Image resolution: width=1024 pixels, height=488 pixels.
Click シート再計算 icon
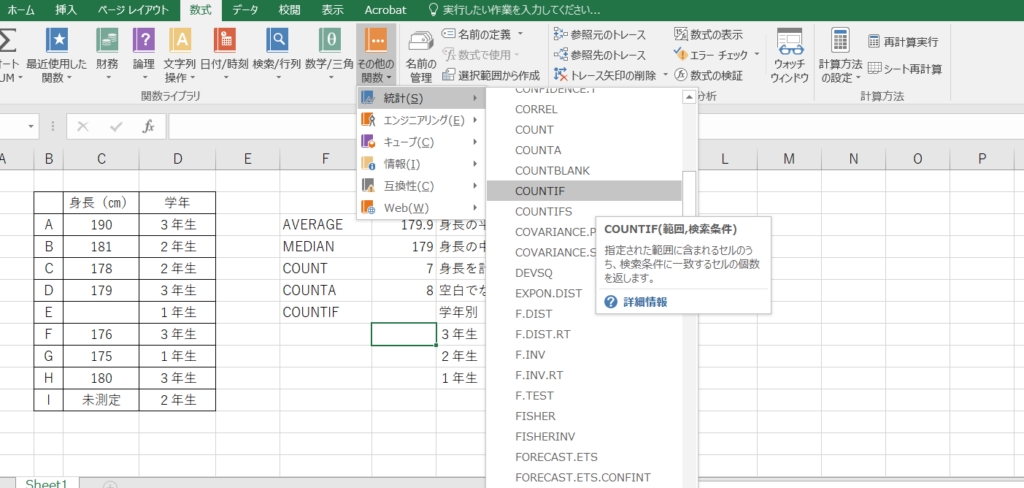874,69
